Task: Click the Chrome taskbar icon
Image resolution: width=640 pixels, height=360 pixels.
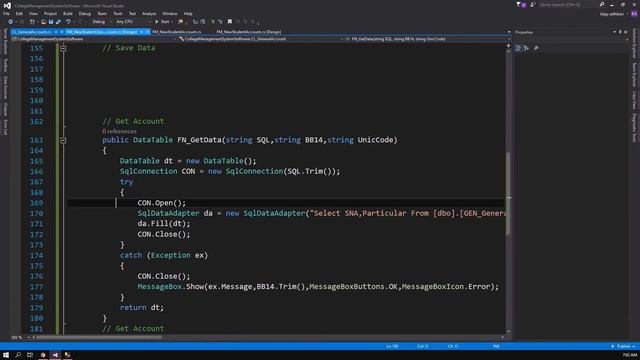Action: [x=43, y=355]
